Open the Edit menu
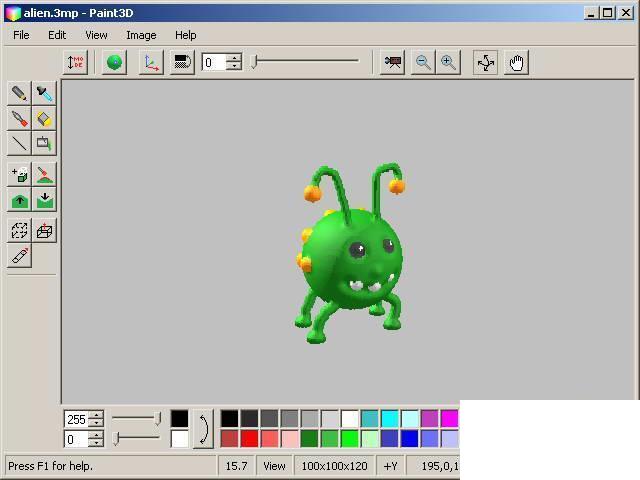The height and width of the screenshot is (480, 640). pyautogui.click(x=57, y=35)
